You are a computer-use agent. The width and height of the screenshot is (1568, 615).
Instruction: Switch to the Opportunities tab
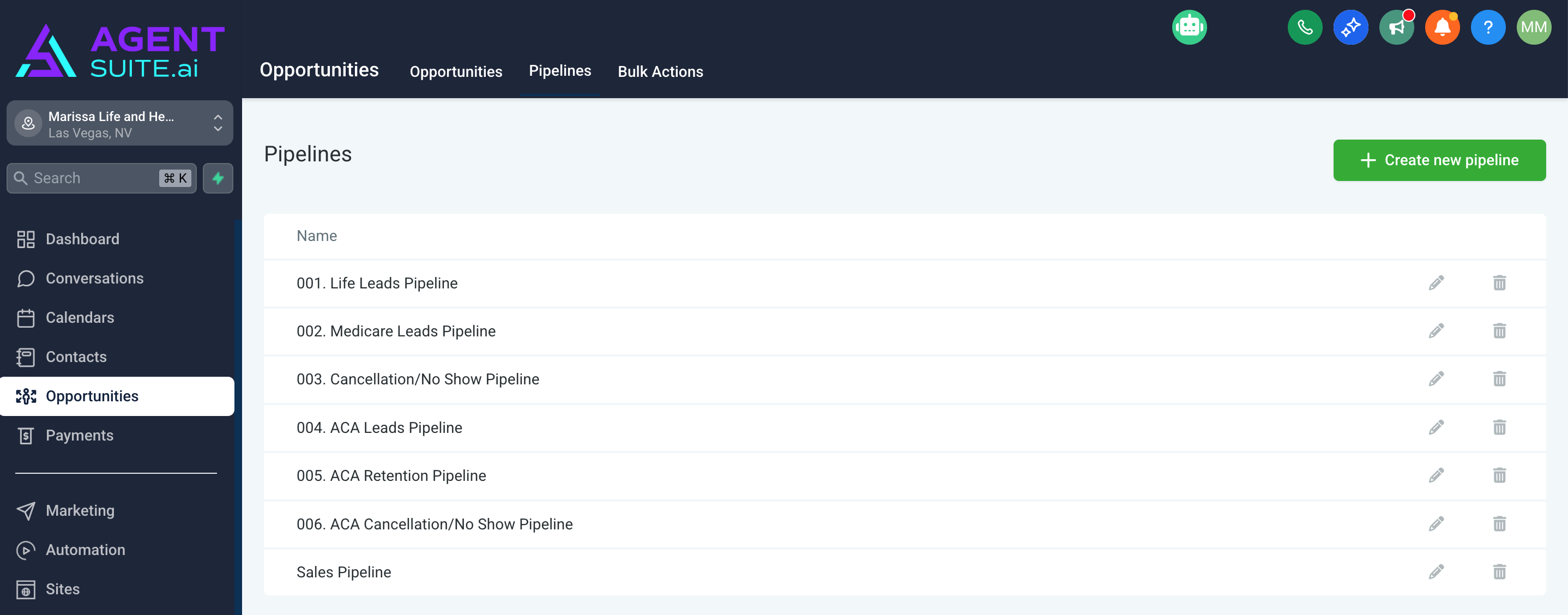[x=455, y=71]
